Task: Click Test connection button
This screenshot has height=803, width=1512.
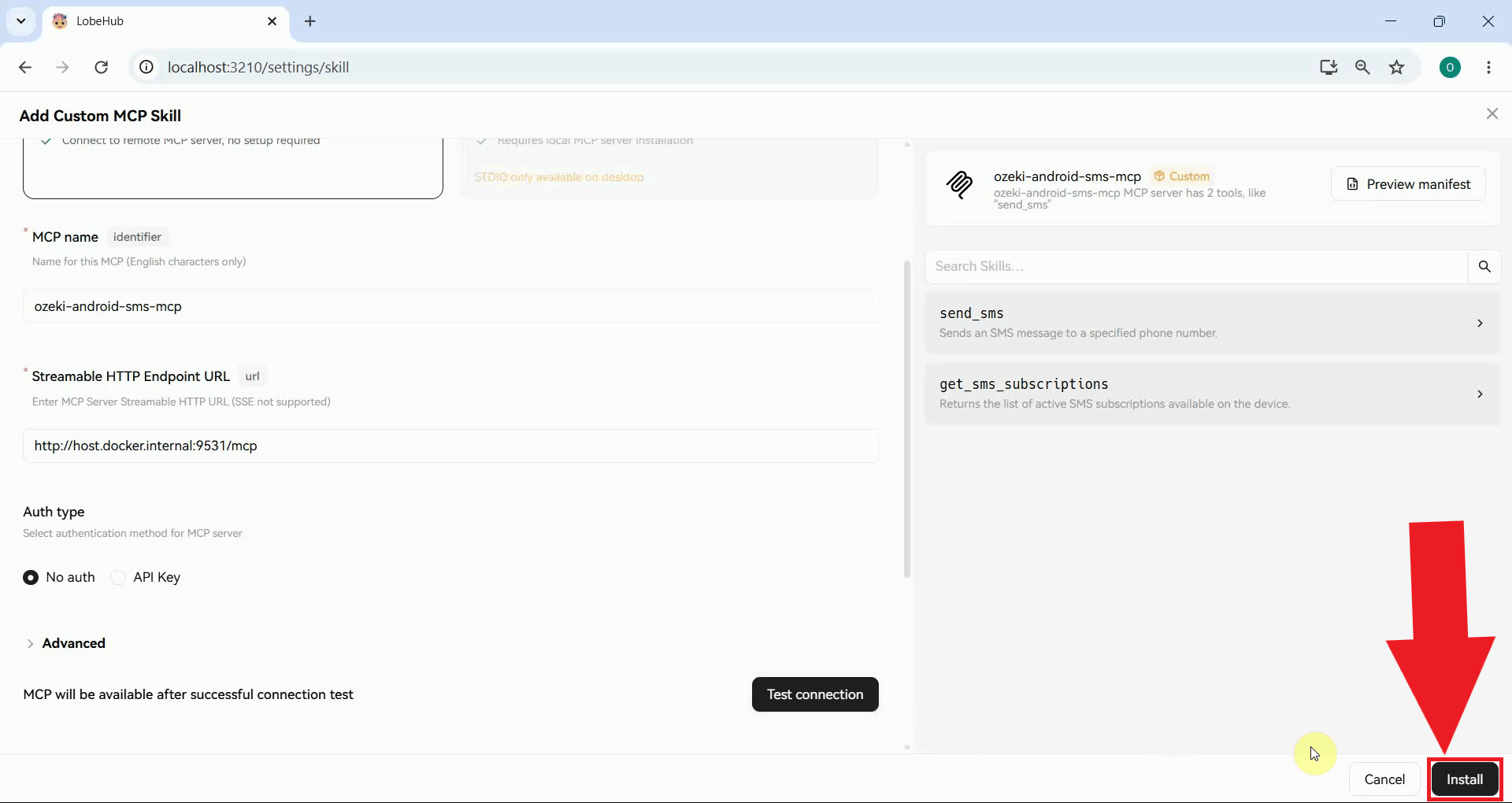Action: 815,694
